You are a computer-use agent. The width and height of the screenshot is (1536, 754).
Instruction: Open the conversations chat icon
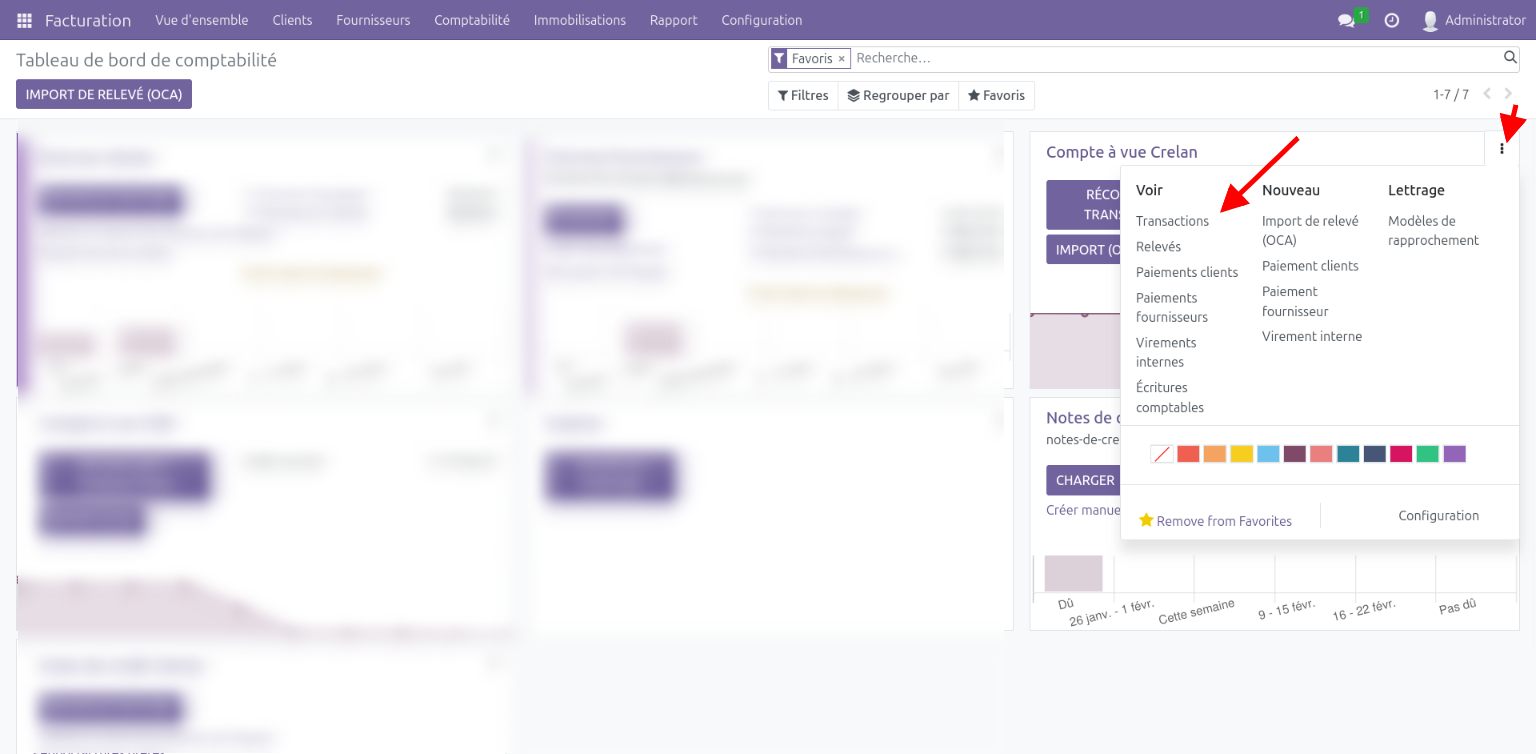pos(1346,20)
